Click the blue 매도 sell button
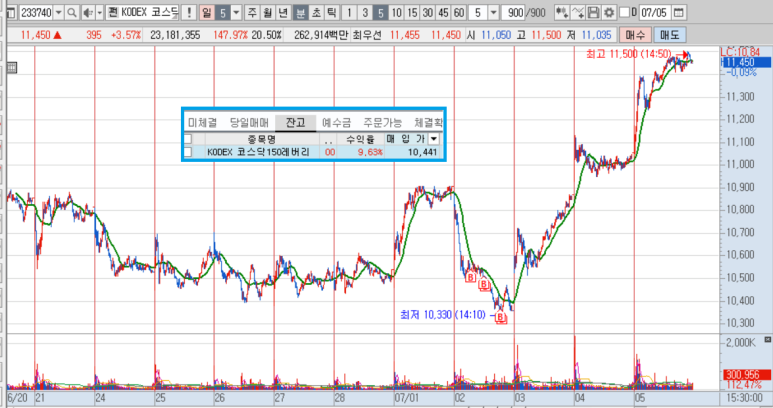The image size is (773, 408). 669,35
